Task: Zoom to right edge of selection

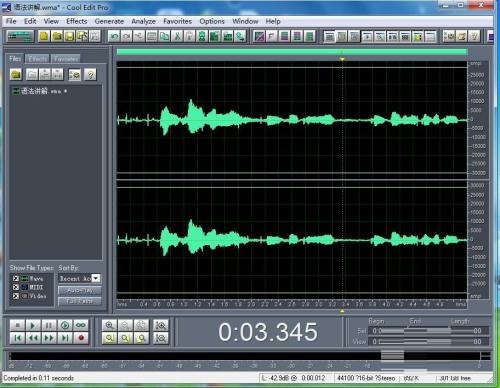Action: pyautogui.click(x=141, y=338)
